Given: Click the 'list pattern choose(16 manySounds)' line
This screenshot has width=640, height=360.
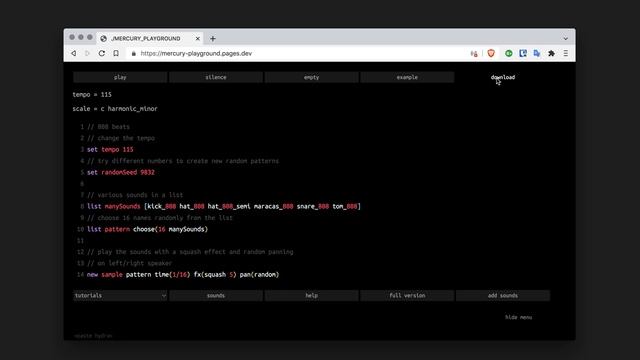Looking at the screenshot, I should click(147, 229).
